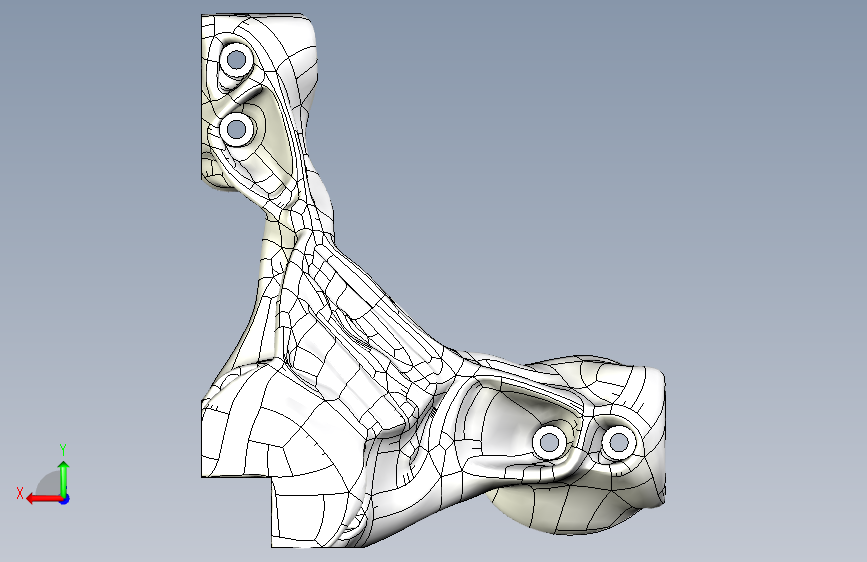This screenshot has width=867, height=562.
Task: Click the green Y axis arrow of the triad
Action: (64, 478)
